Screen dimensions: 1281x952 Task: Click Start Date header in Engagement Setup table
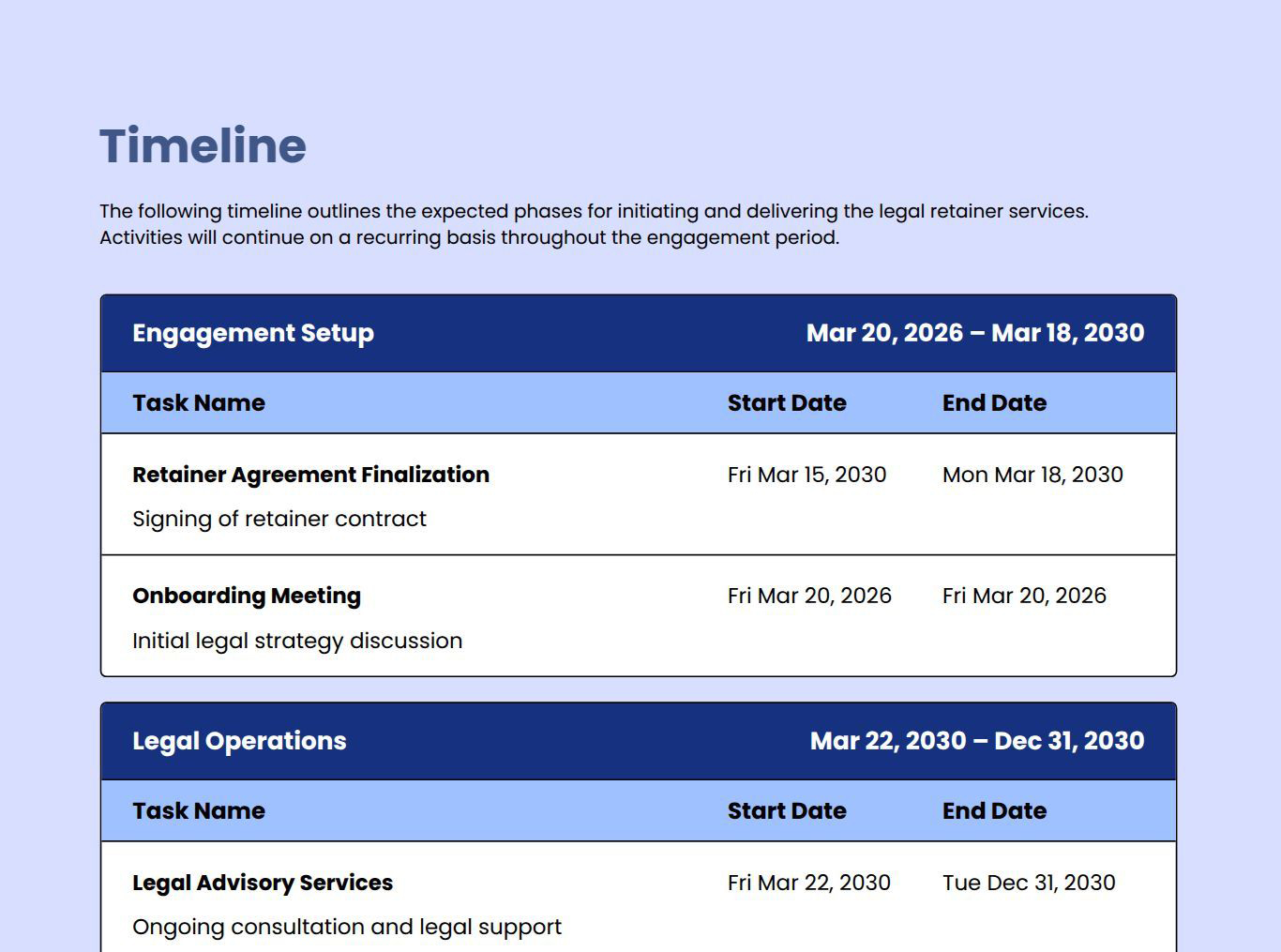click(x=787, y=403)
